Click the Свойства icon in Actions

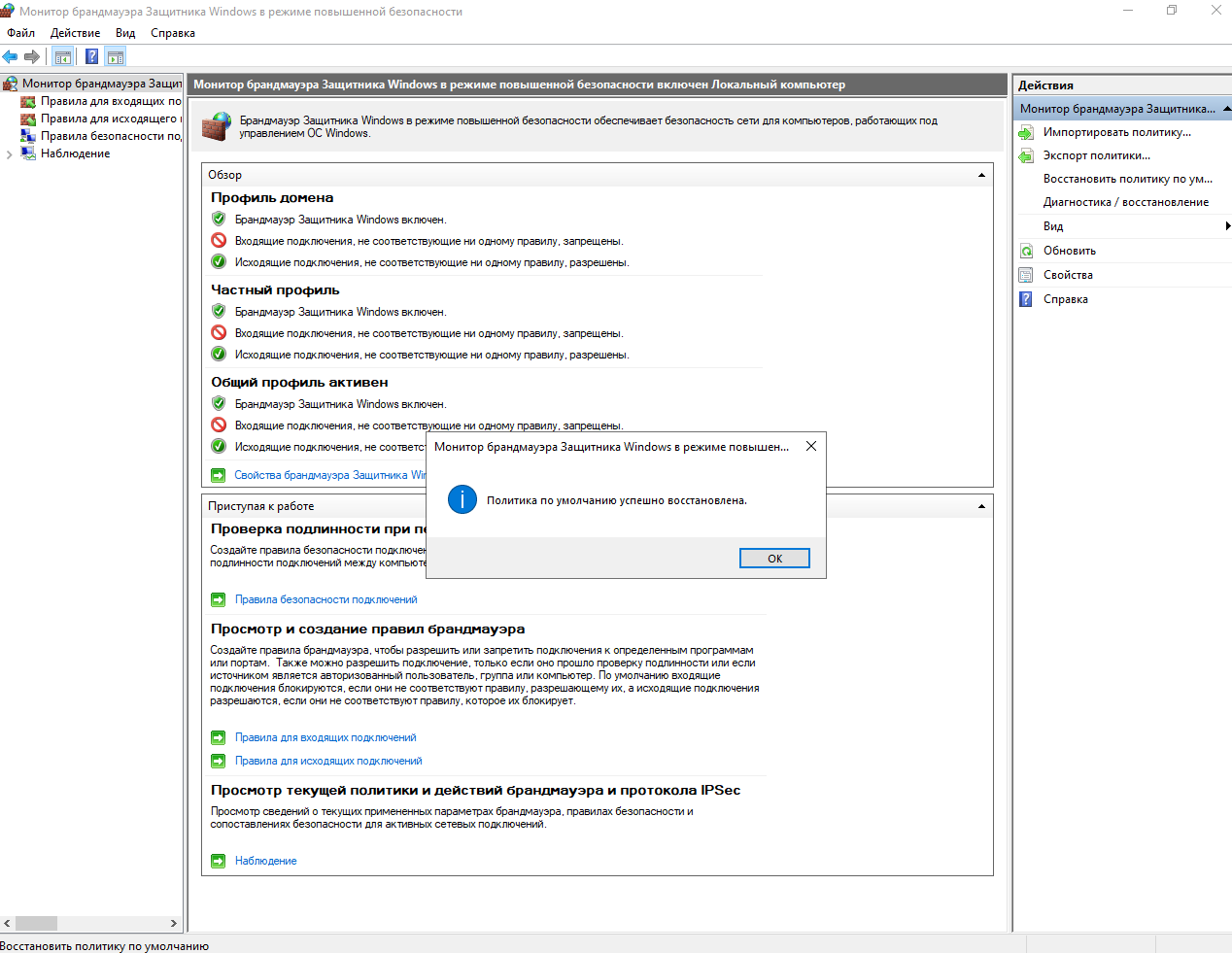(x=1026, y=275)
